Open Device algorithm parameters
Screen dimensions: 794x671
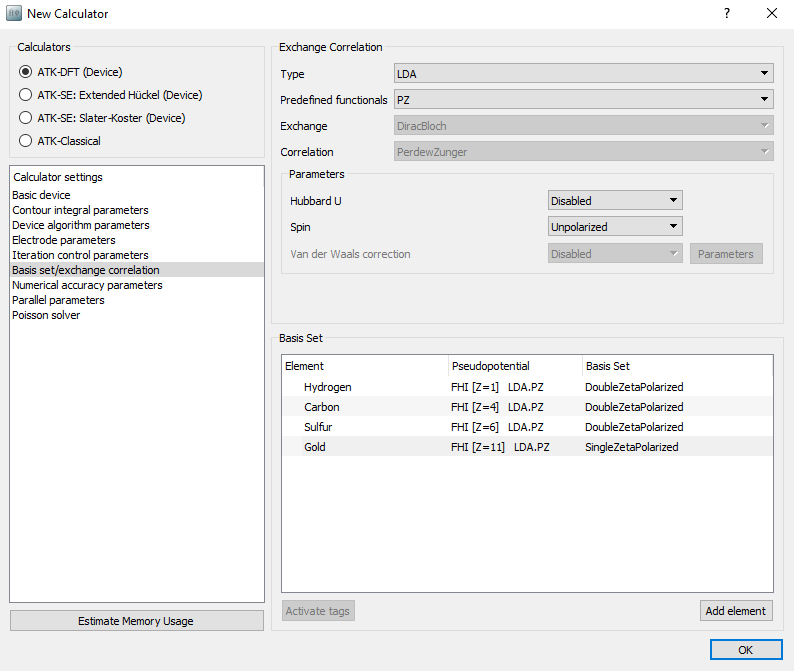tap(137, 225)
